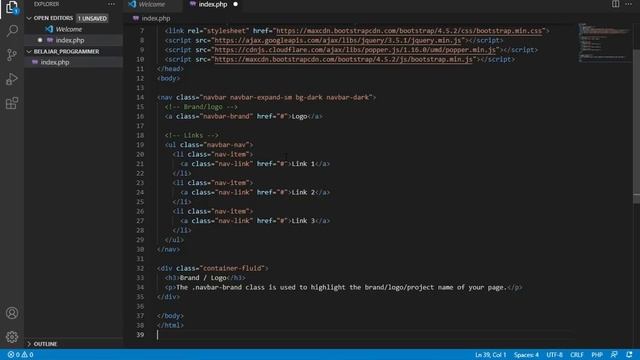Click PHP file icon in breadcrumb

(136, 18)
